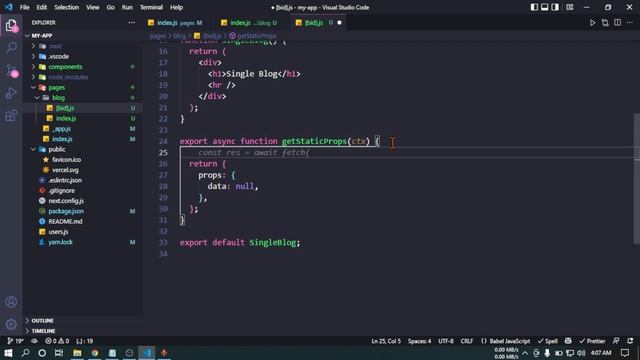Open the Explorer view in activity bar
Image resolution: width=640 pixels, height=360 pixels.
click(x=11, y=26)
